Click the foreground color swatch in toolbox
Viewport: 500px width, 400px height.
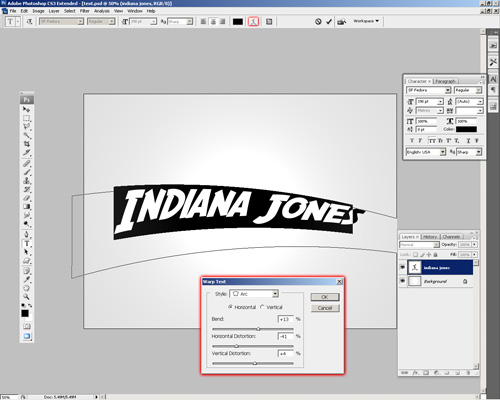coord(25,313)
